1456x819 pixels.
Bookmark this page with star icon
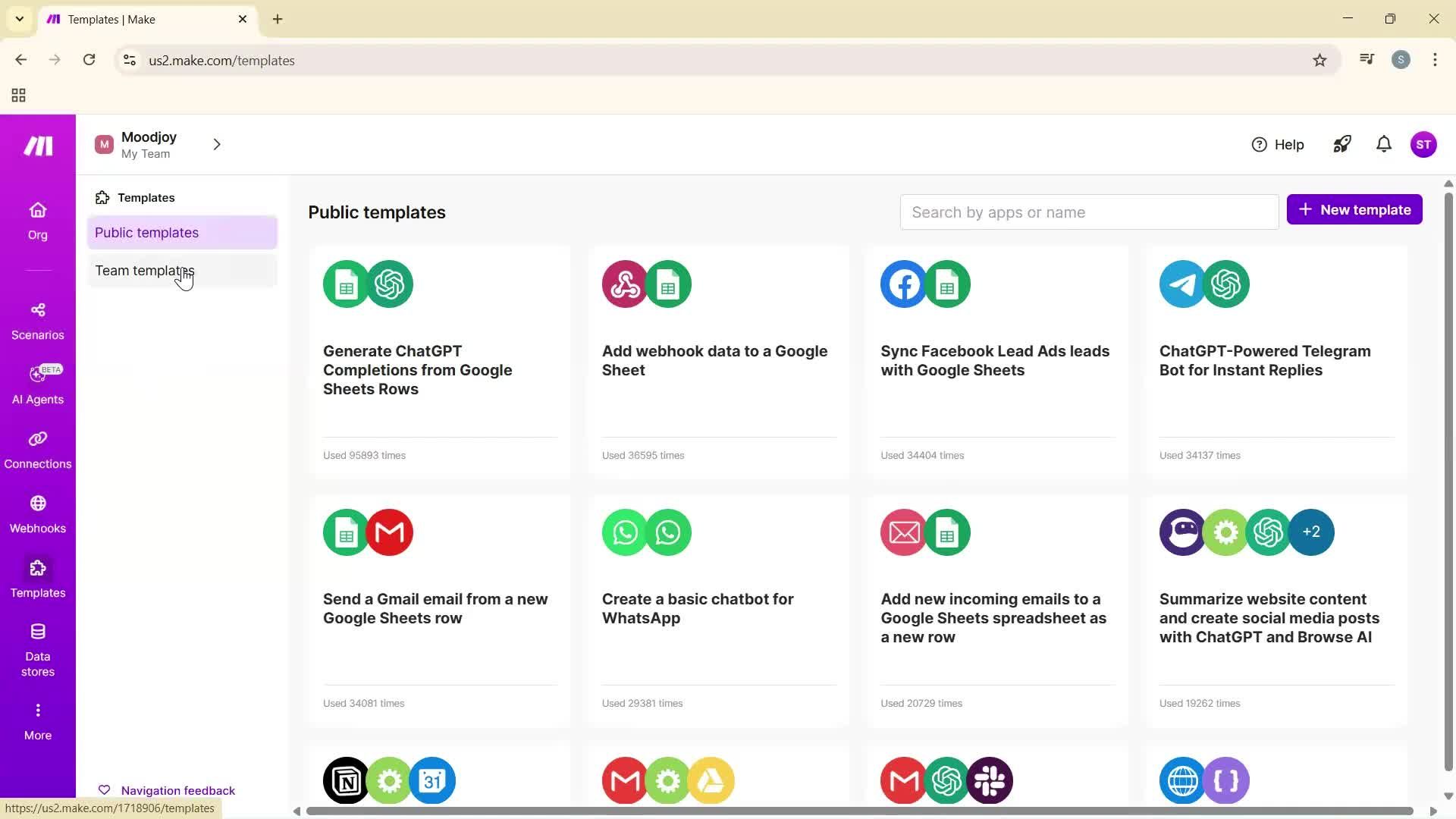tap(1319, 61)
